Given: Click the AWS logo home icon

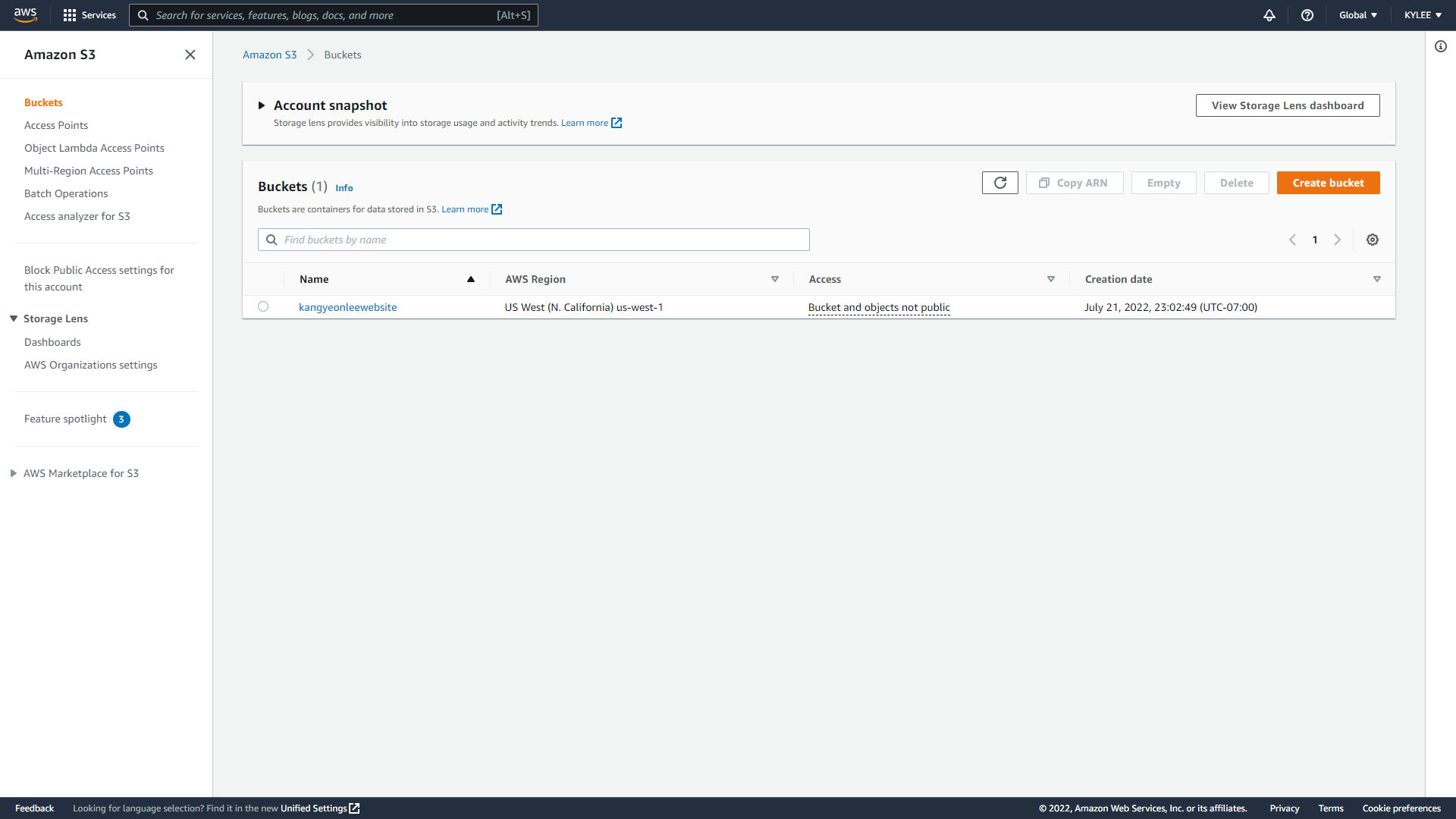Looking at the screenshot, I should [25, 15].
